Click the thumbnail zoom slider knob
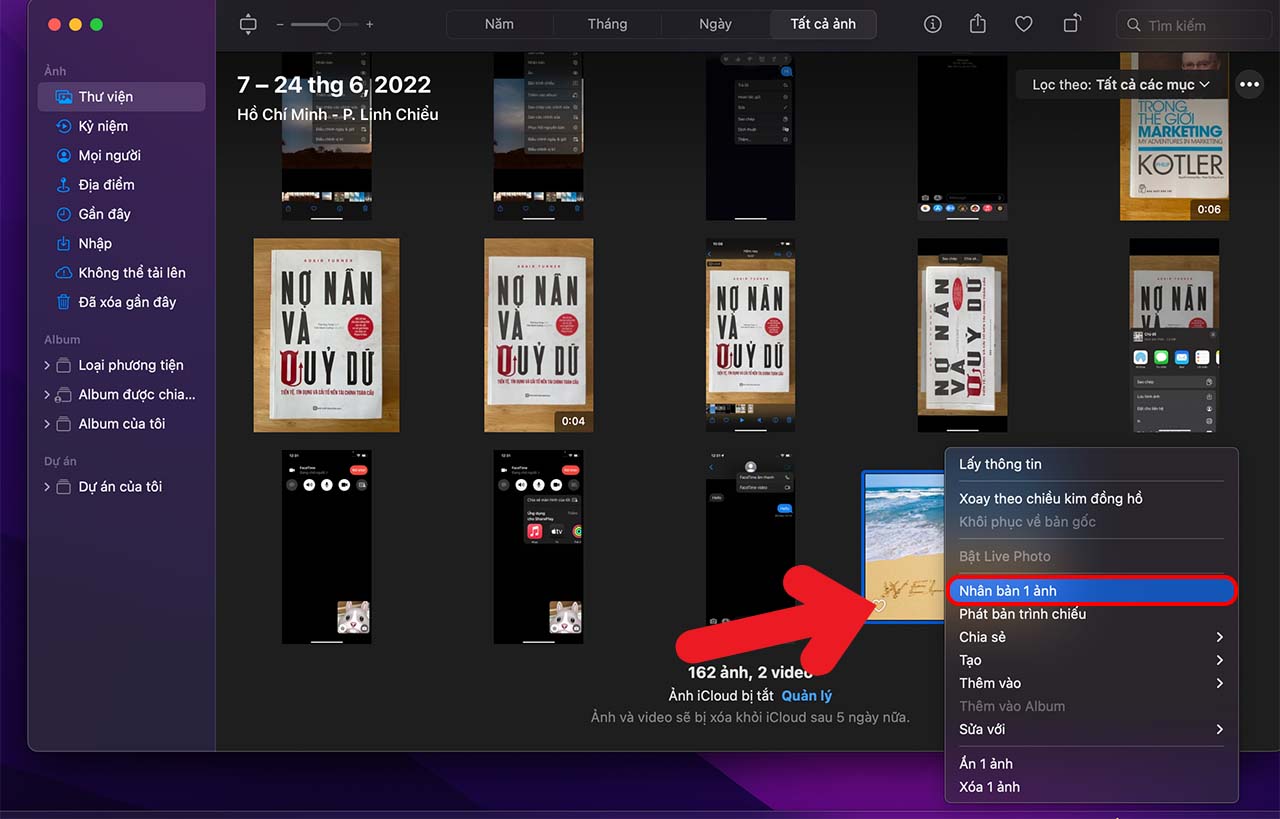Image resolution: width=1280 pixels, height=819 pixels. coord(333,25)
